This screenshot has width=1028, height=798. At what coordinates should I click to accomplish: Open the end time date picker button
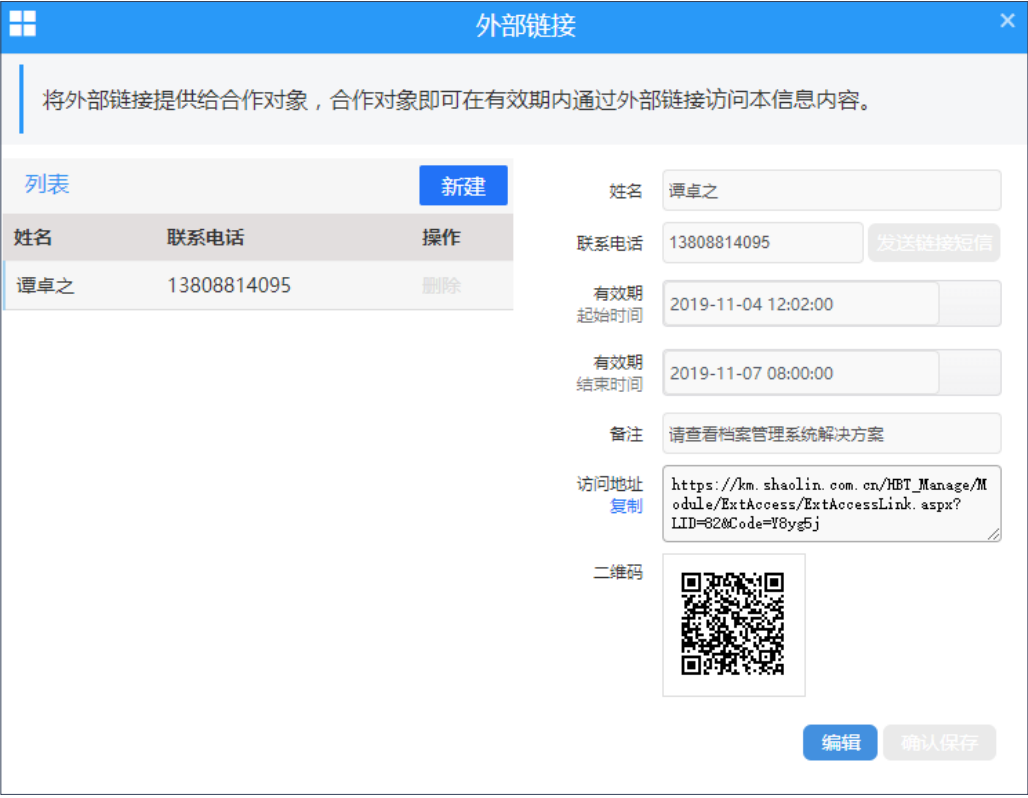point(970,374)
